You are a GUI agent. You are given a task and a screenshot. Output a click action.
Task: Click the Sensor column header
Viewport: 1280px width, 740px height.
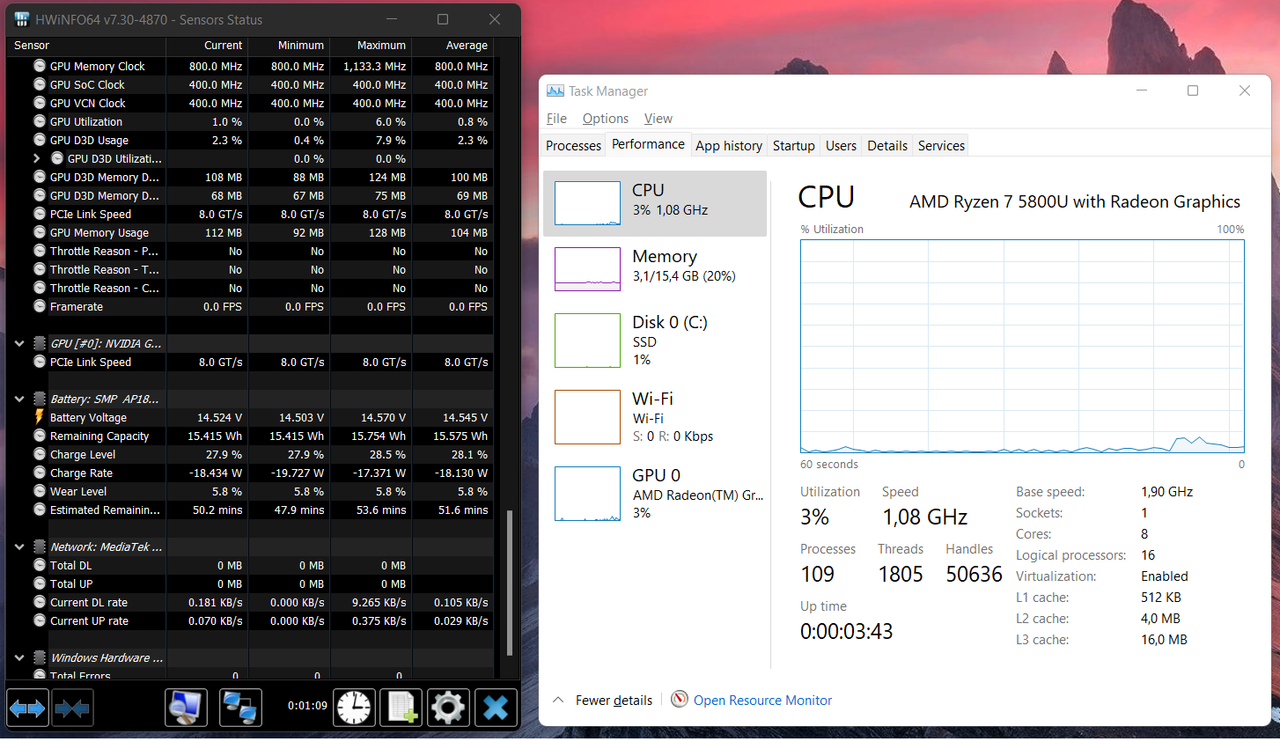pos(86,45)
